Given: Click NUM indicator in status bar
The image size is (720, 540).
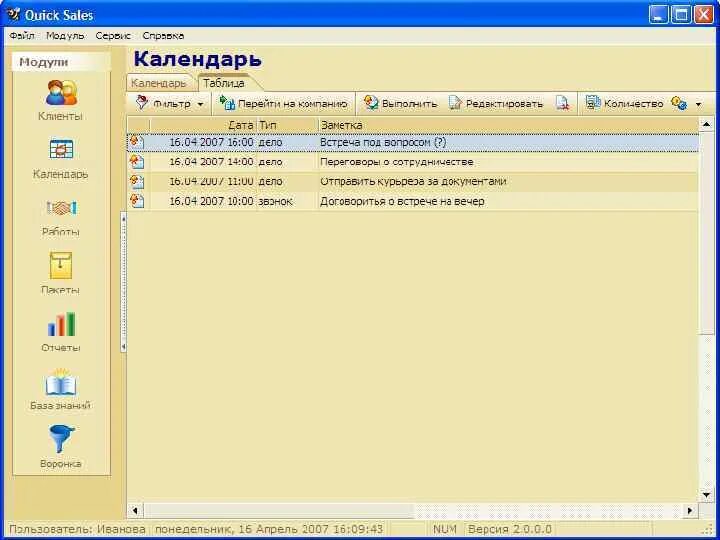Looking at the screenshot, I should pyautogui.click(x=444, y=529).
